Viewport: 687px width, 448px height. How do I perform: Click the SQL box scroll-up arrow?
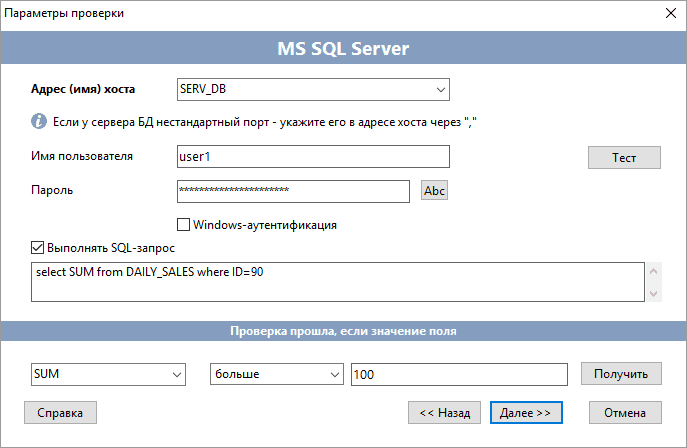pyautogui.click(x=653, y=272)
